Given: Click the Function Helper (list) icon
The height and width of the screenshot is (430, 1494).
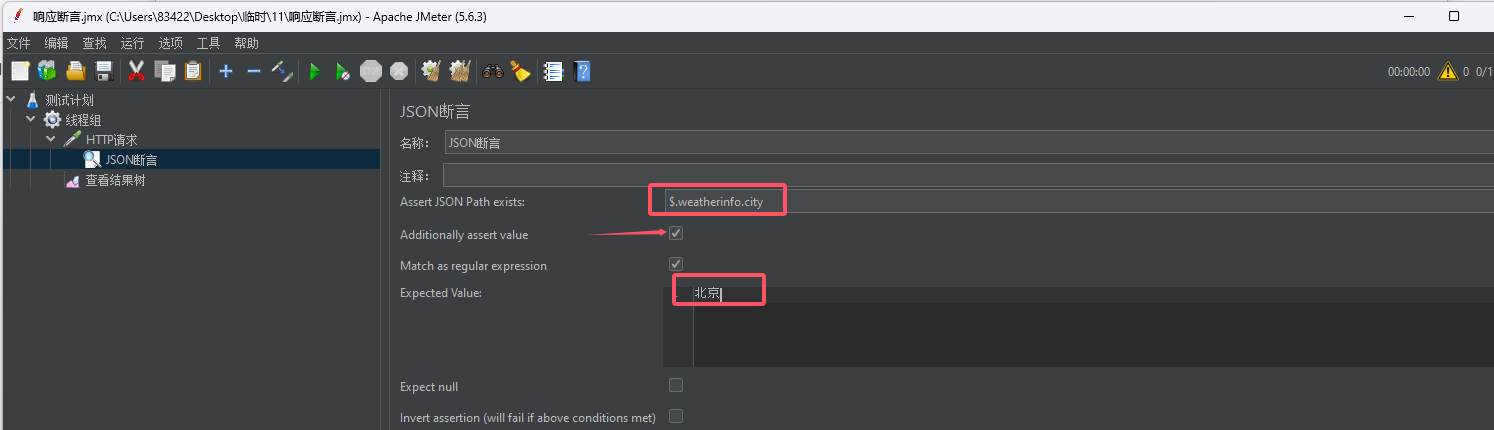Looking at the screenshot, I should tap(553, 71).
